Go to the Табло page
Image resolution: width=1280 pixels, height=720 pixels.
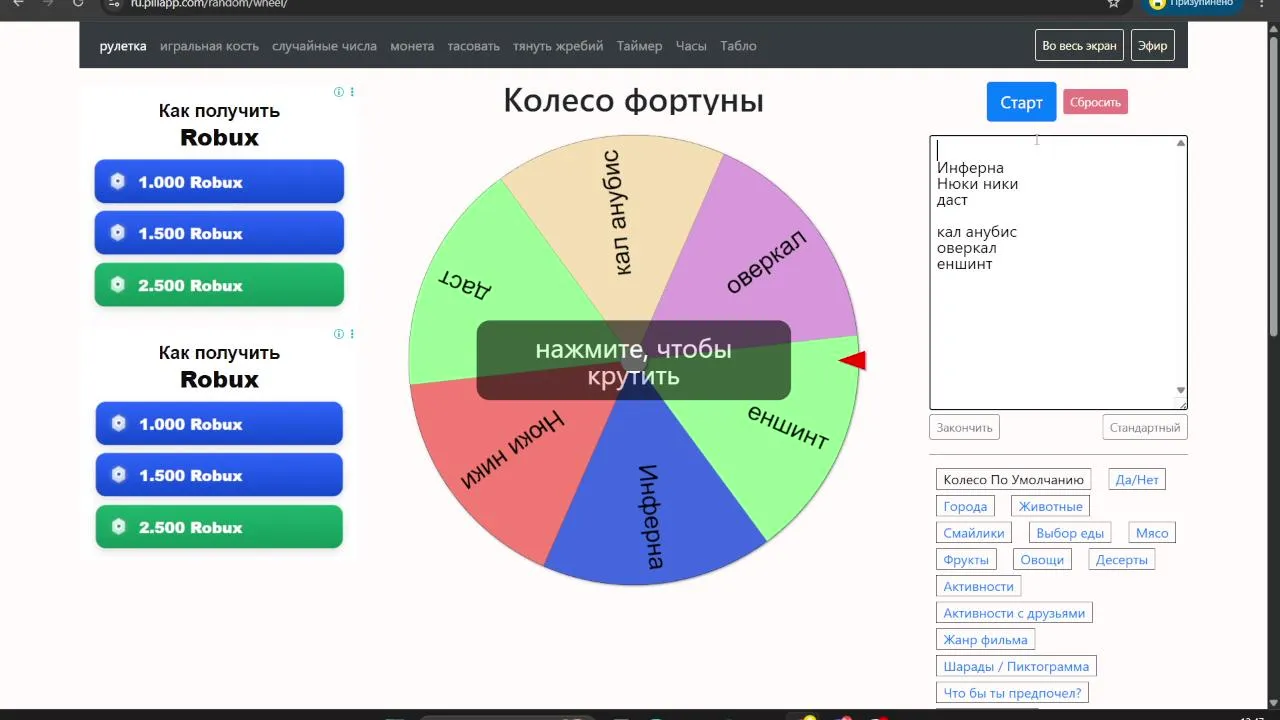tap(738, 46)
